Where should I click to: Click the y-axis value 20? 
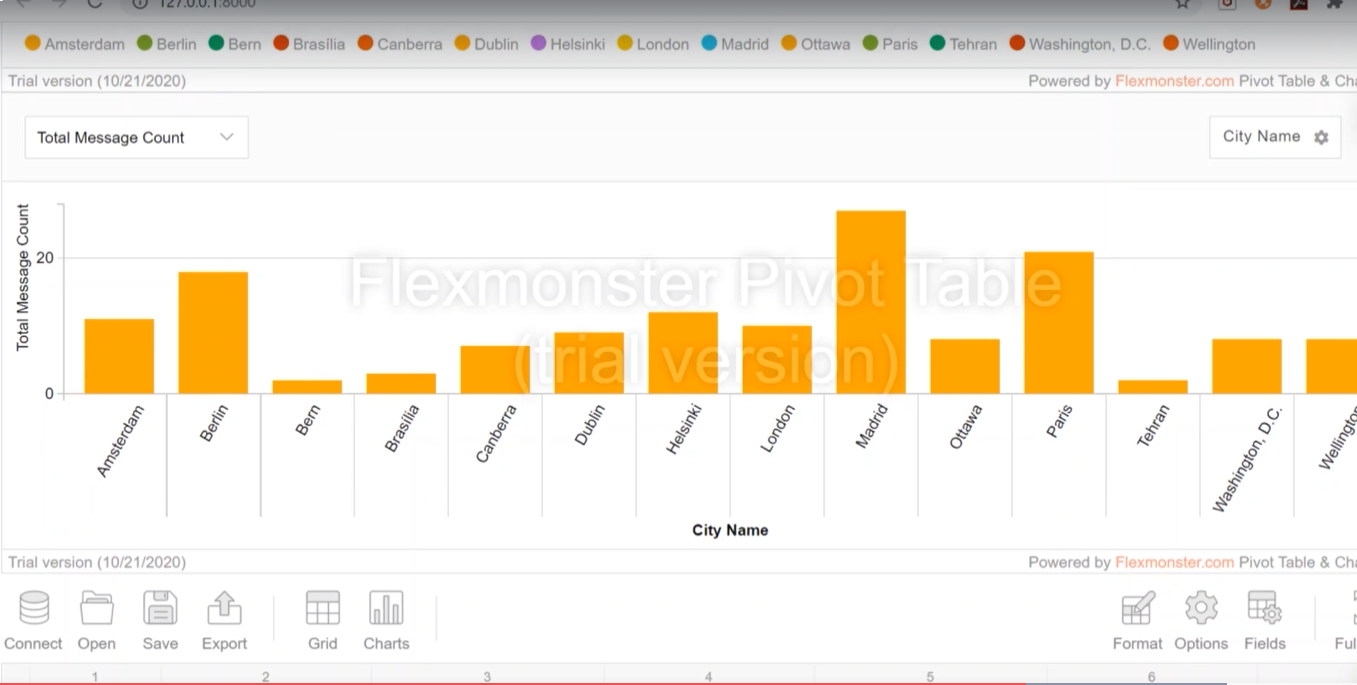pos(44,258)
